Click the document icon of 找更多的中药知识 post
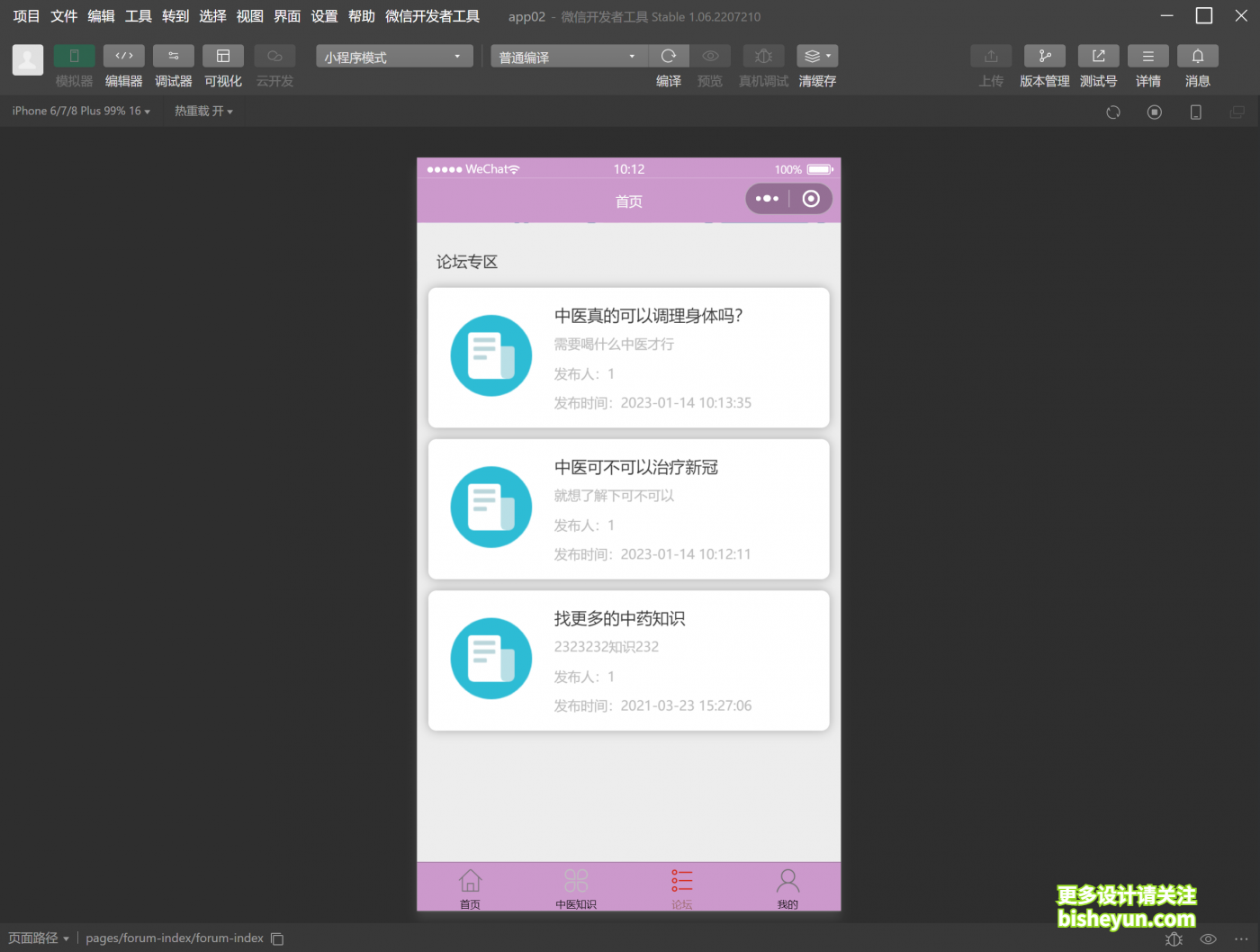 click(x=491, y=658)
